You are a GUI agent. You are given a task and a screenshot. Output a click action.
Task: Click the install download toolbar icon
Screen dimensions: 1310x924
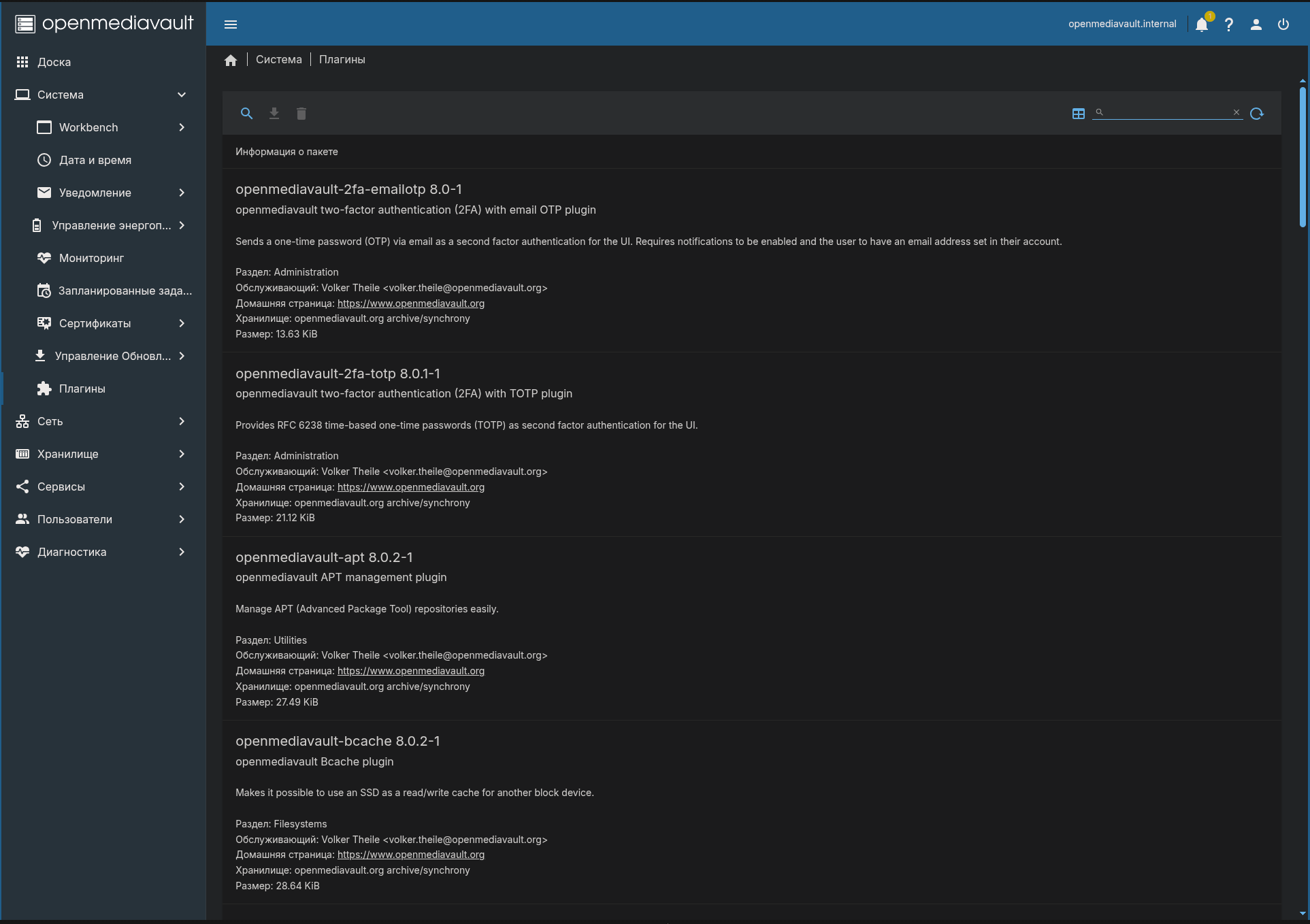[x=274, y=114]
